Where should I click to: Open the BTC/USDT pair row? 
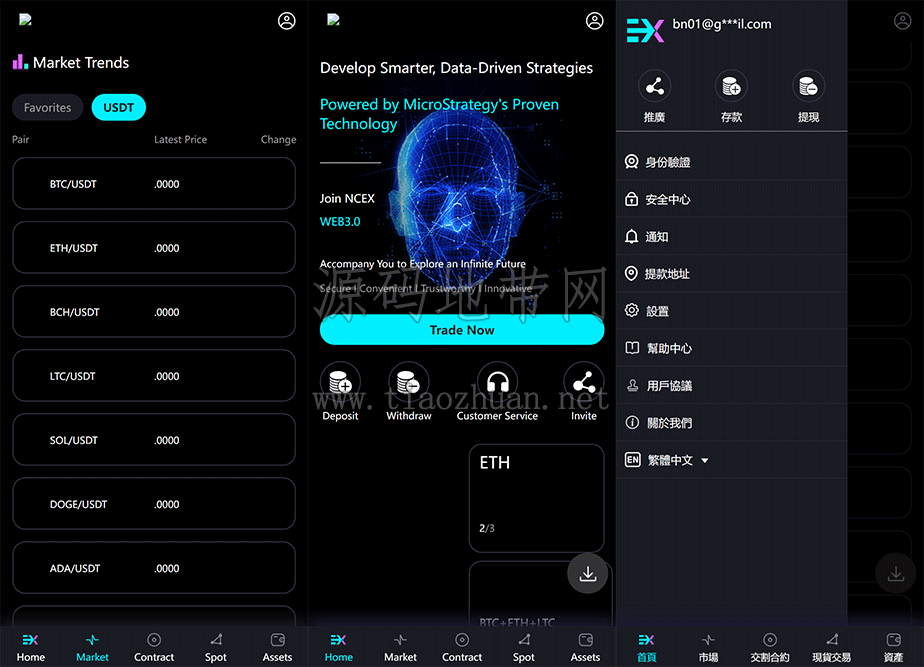(x=154, y=184)
